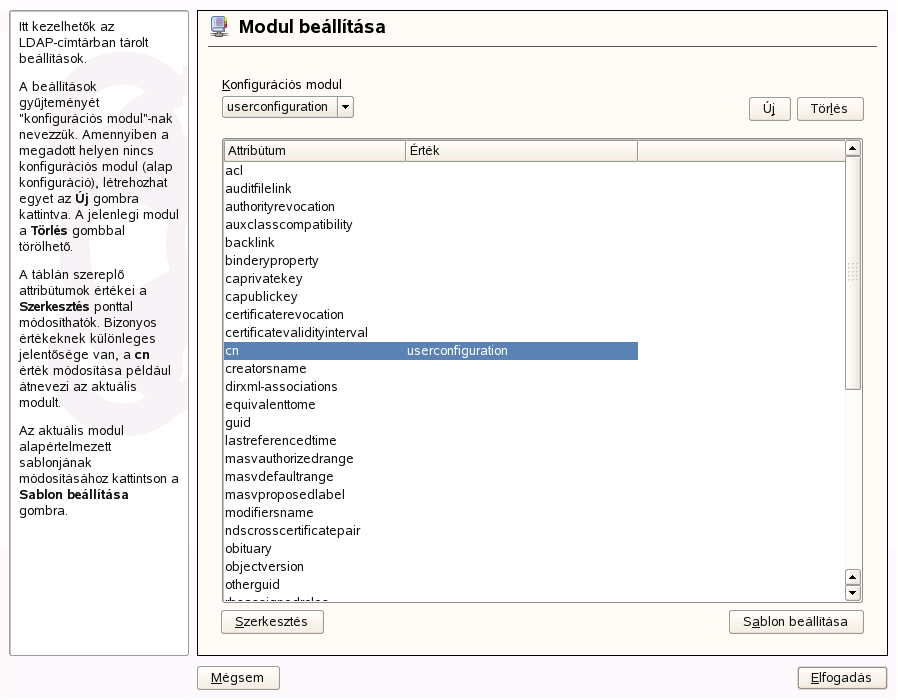898x700 pixels.
Task: Create a new module with Új
Action: point(767,108)
